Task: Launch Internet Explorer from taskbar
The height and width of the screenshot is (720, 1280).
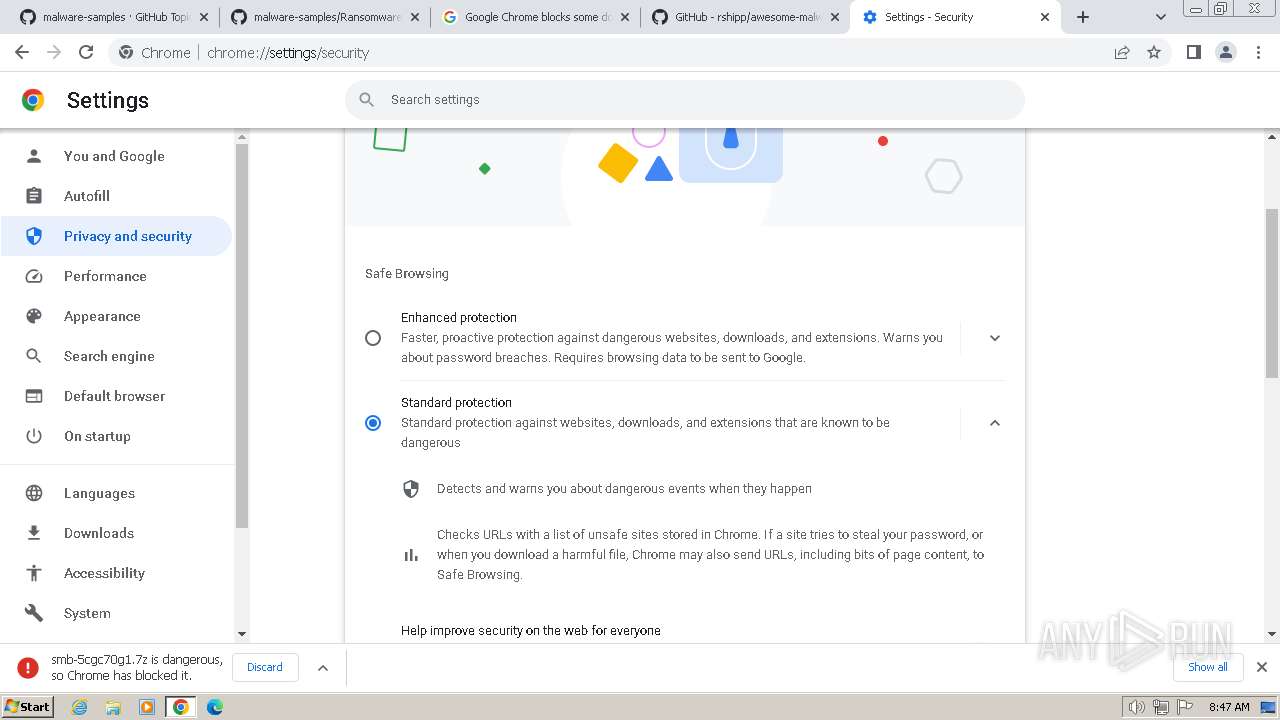Action: pos(80,707)
